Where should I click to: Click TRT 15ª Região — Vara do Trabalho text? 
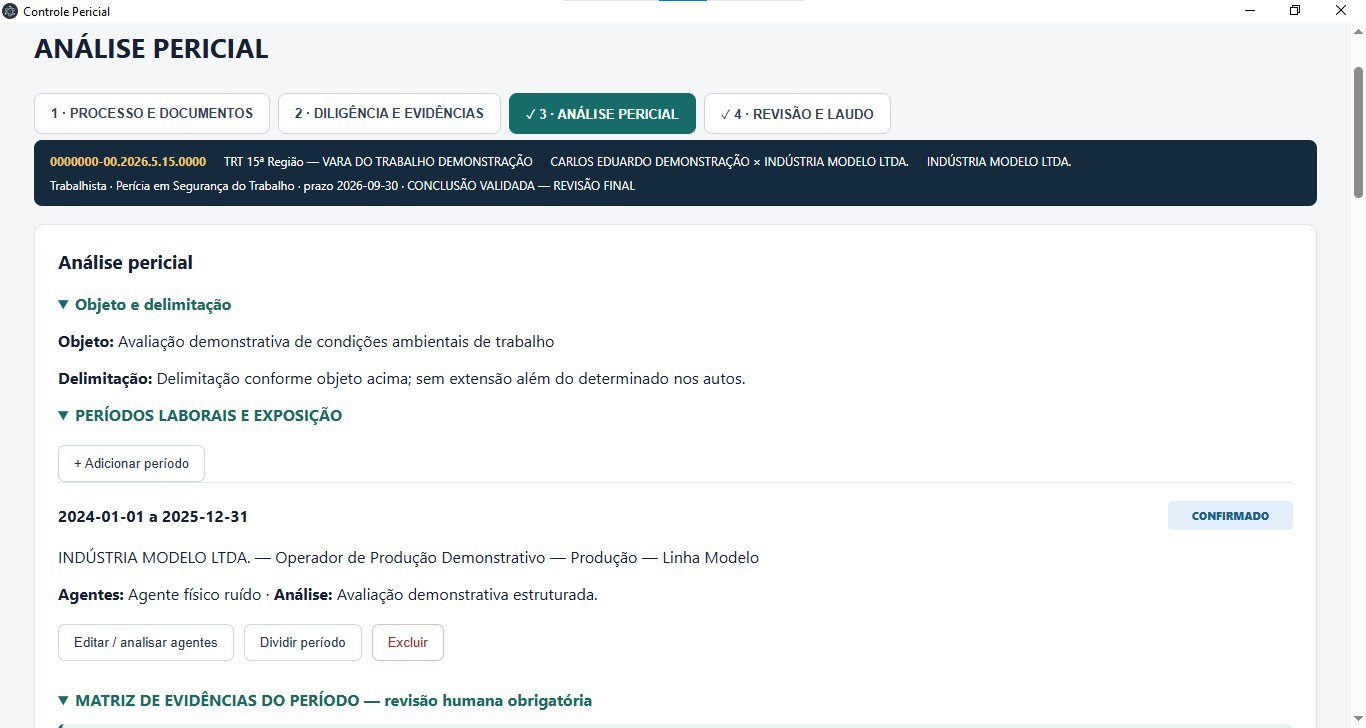coord(378,162)
